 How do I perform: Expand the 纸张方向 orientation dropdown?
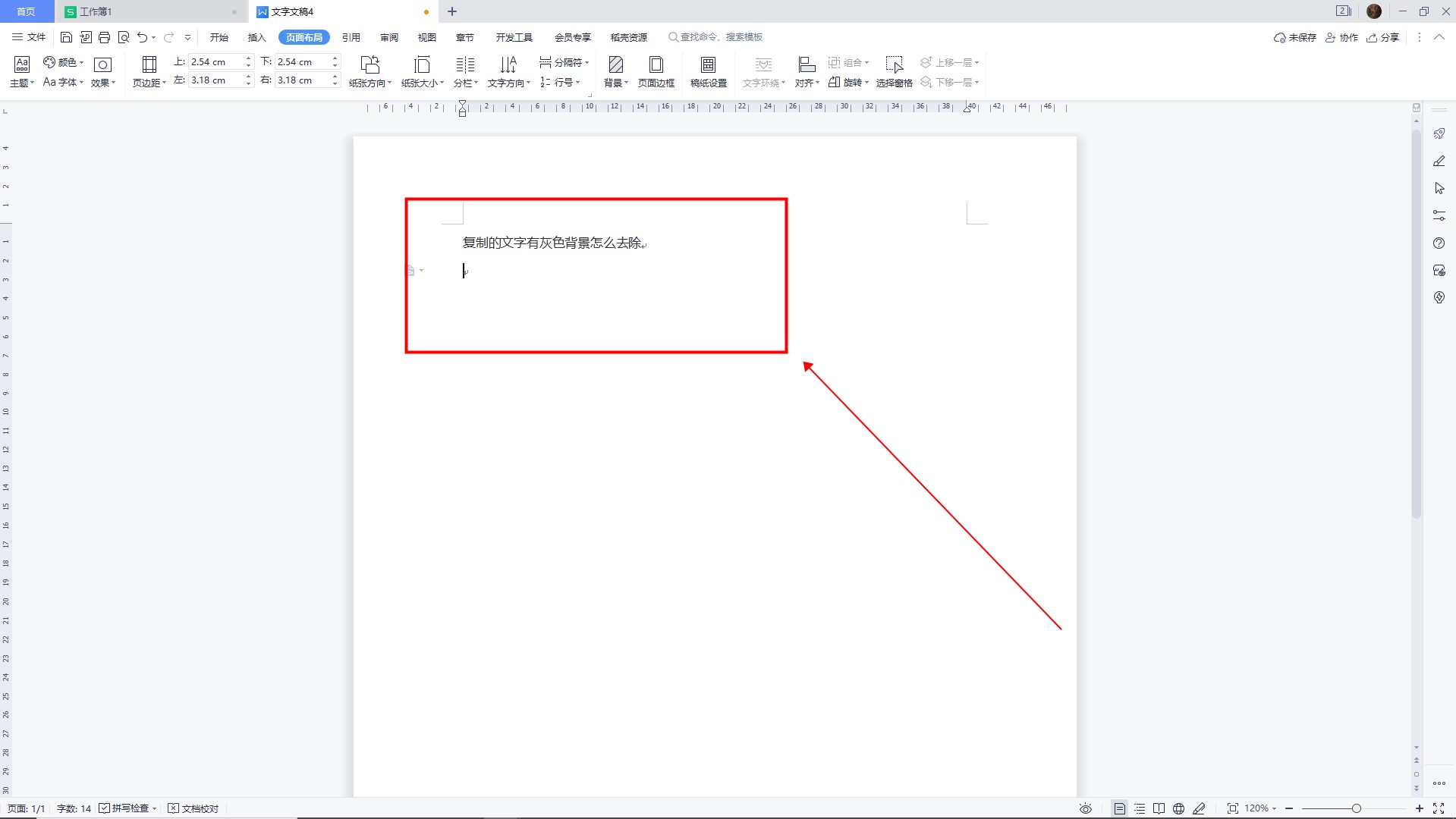click(x=370, y=83)
